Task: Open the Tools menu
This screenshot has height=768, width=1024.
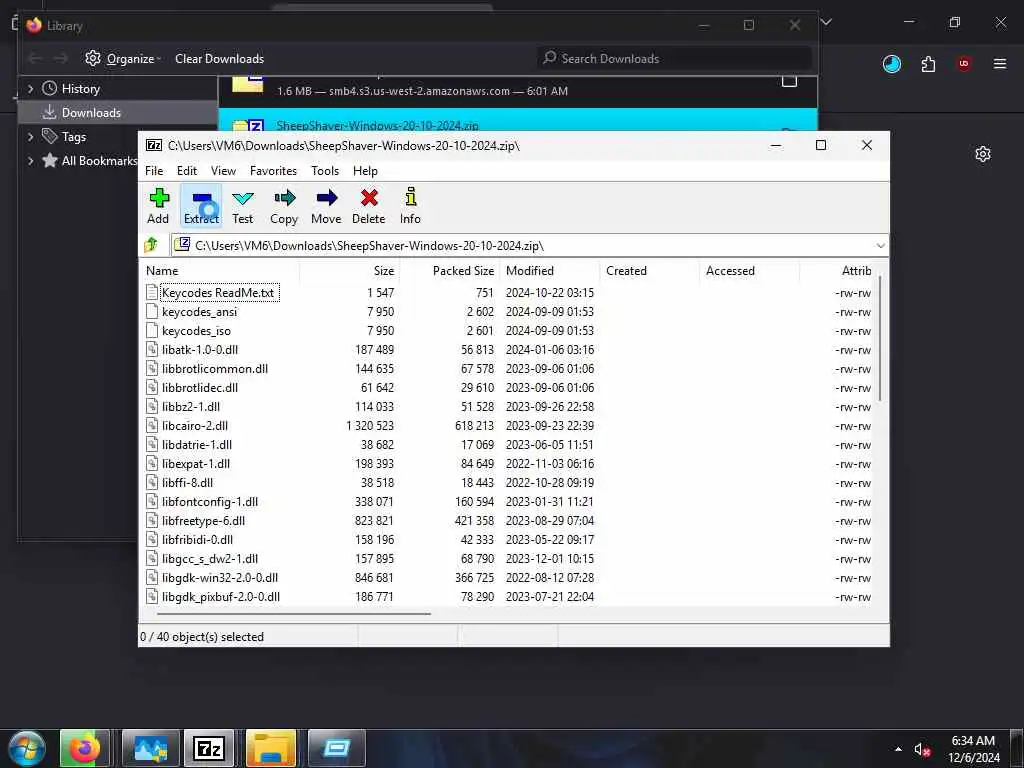Action: pos(325,170)
